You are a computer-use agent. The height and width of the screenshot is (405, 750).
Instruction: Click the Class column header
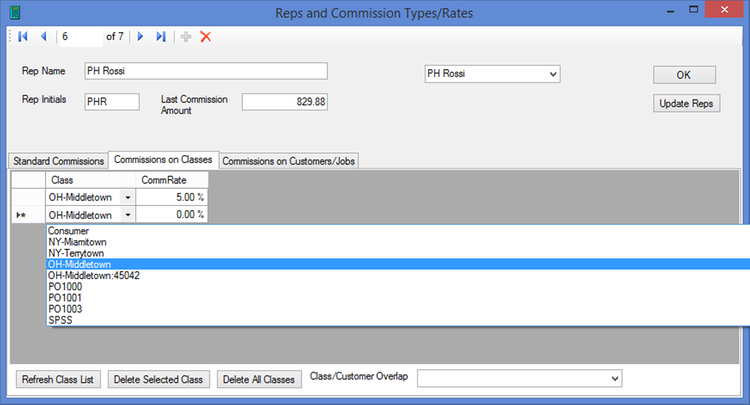(x=90, y=180)
